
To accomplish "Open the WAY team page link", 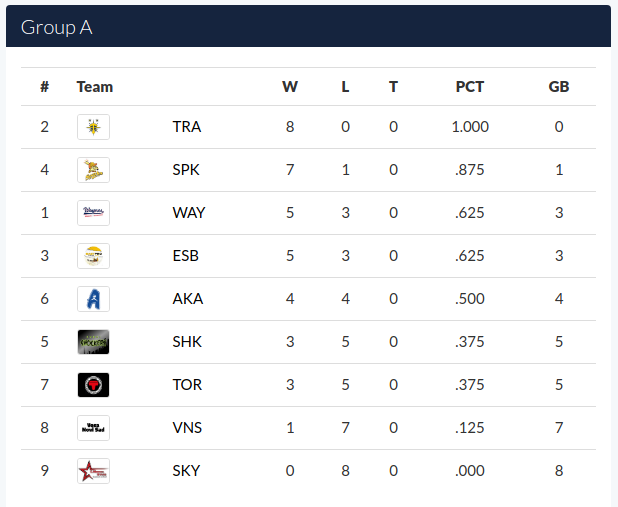I will (189, 213).
